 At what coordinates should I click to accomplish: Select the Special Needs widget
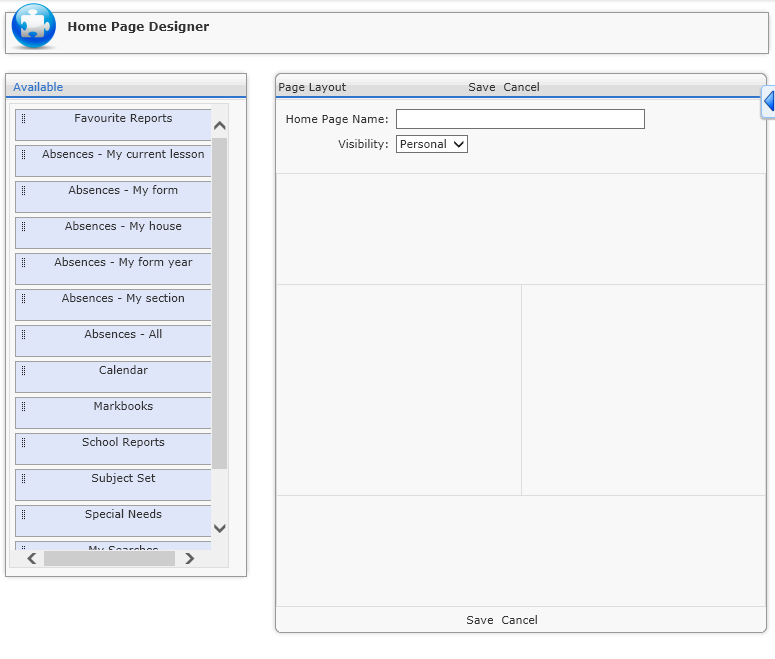(x=113, y=522)
